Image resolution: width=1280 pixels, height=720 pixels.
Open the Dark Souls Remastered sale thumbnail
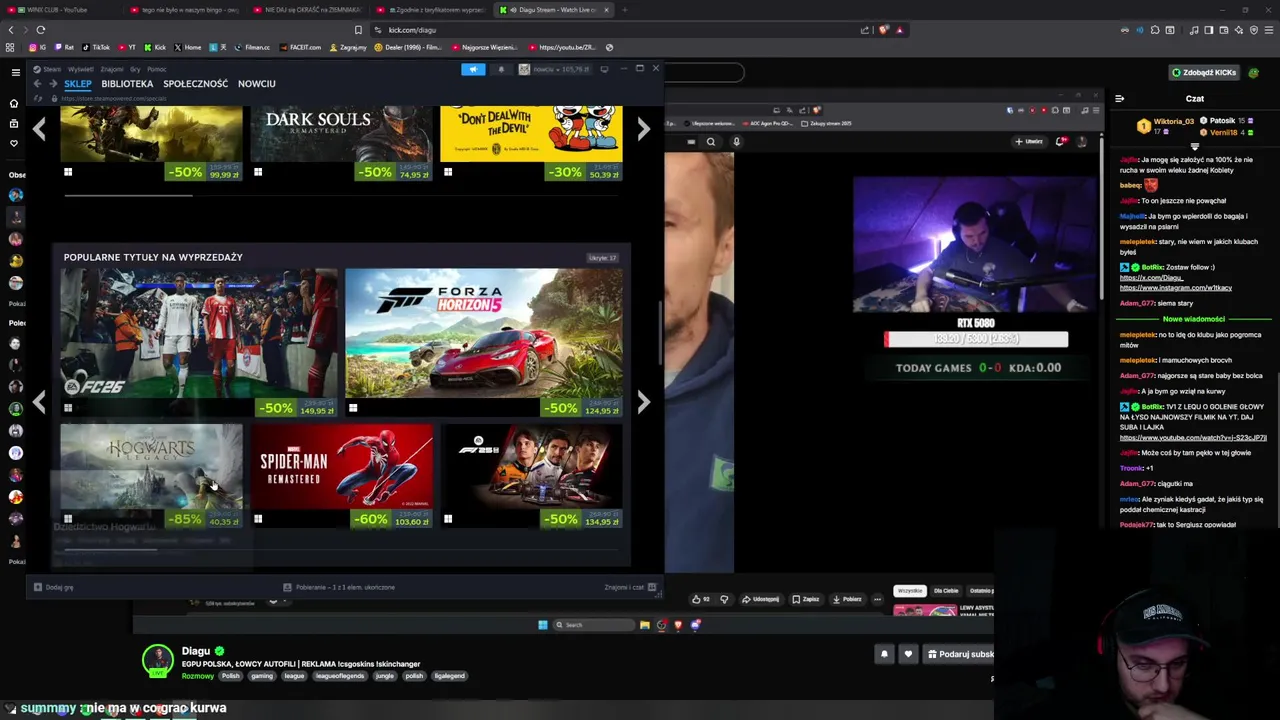(x=341, y=143)
